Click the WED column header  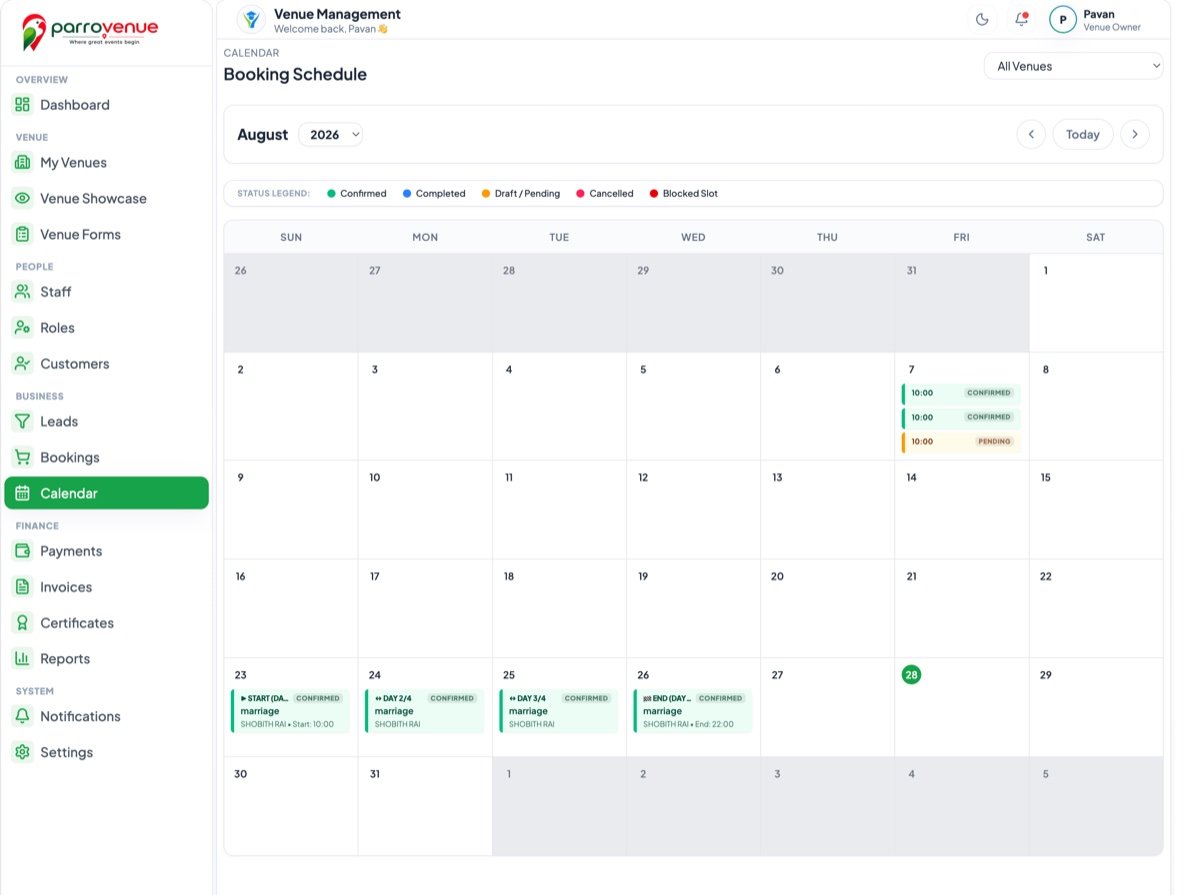click(x=693, y=237)
